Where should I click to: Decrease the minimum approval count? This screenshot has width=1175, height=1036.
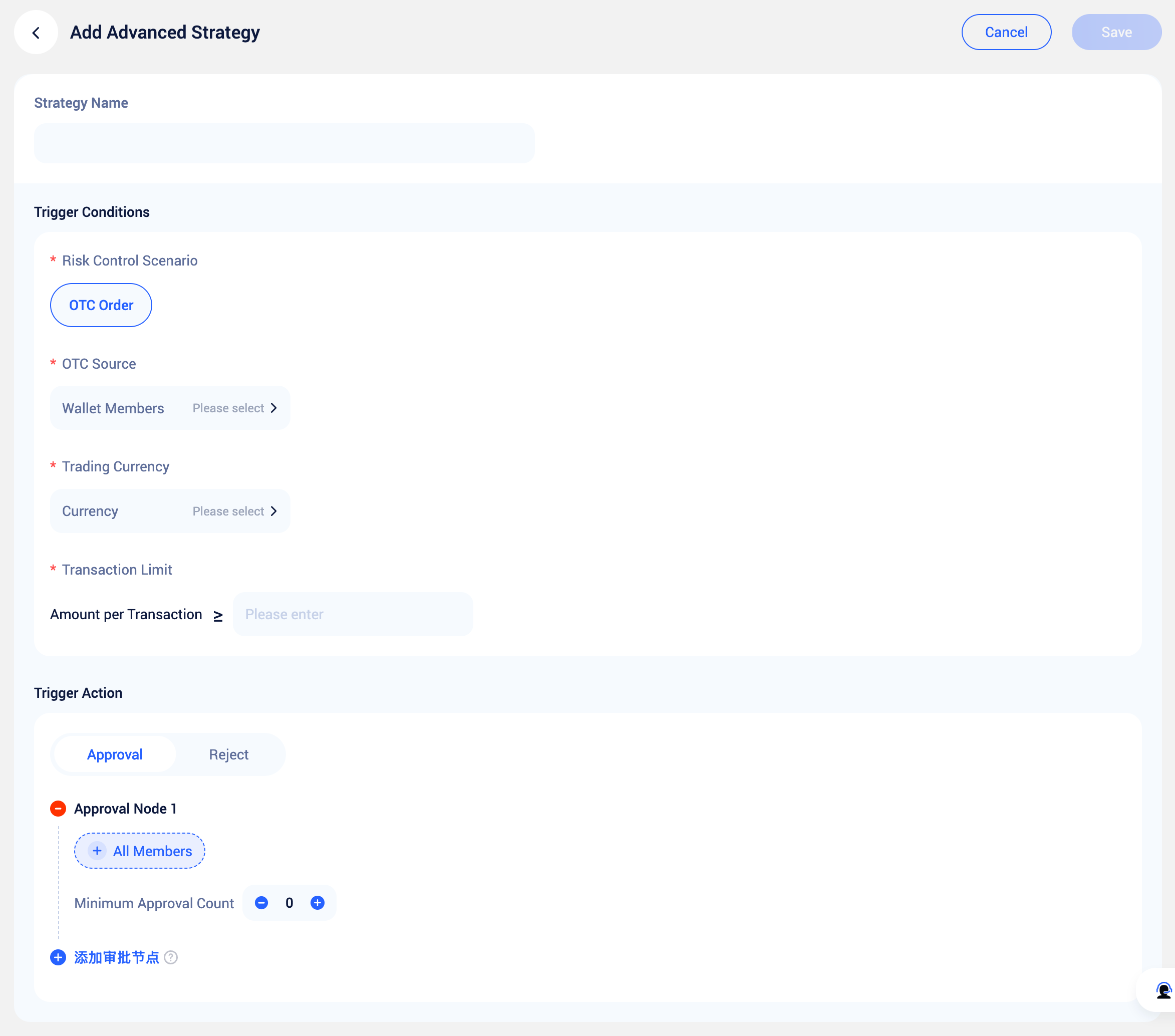pyautogui.click(x=261, y=903)
